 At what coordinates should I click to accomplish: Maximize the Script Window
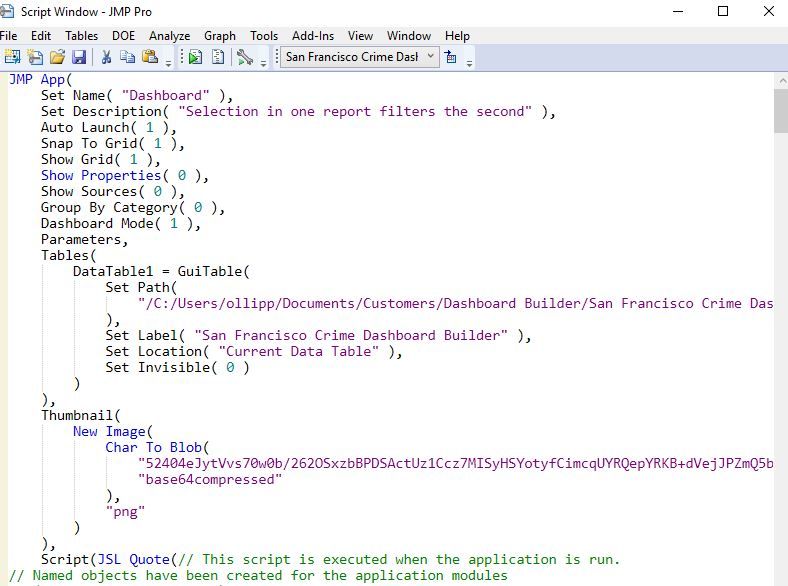click(723, 11)
